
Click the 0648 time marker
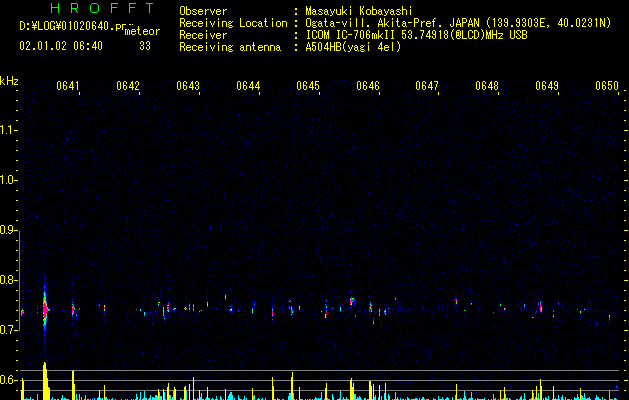(487, 86)
